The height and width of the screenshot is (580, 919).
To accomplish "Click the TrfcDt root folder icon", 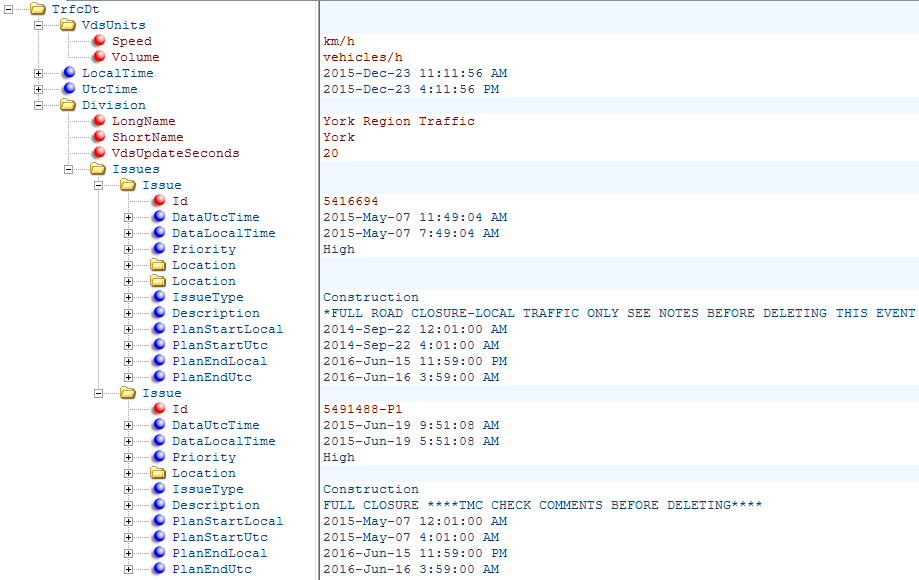I will 38,9.
